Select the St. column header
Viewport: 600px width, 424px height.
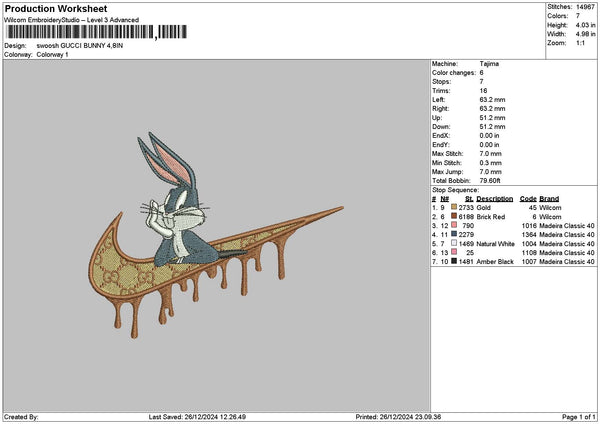[470, 199]
